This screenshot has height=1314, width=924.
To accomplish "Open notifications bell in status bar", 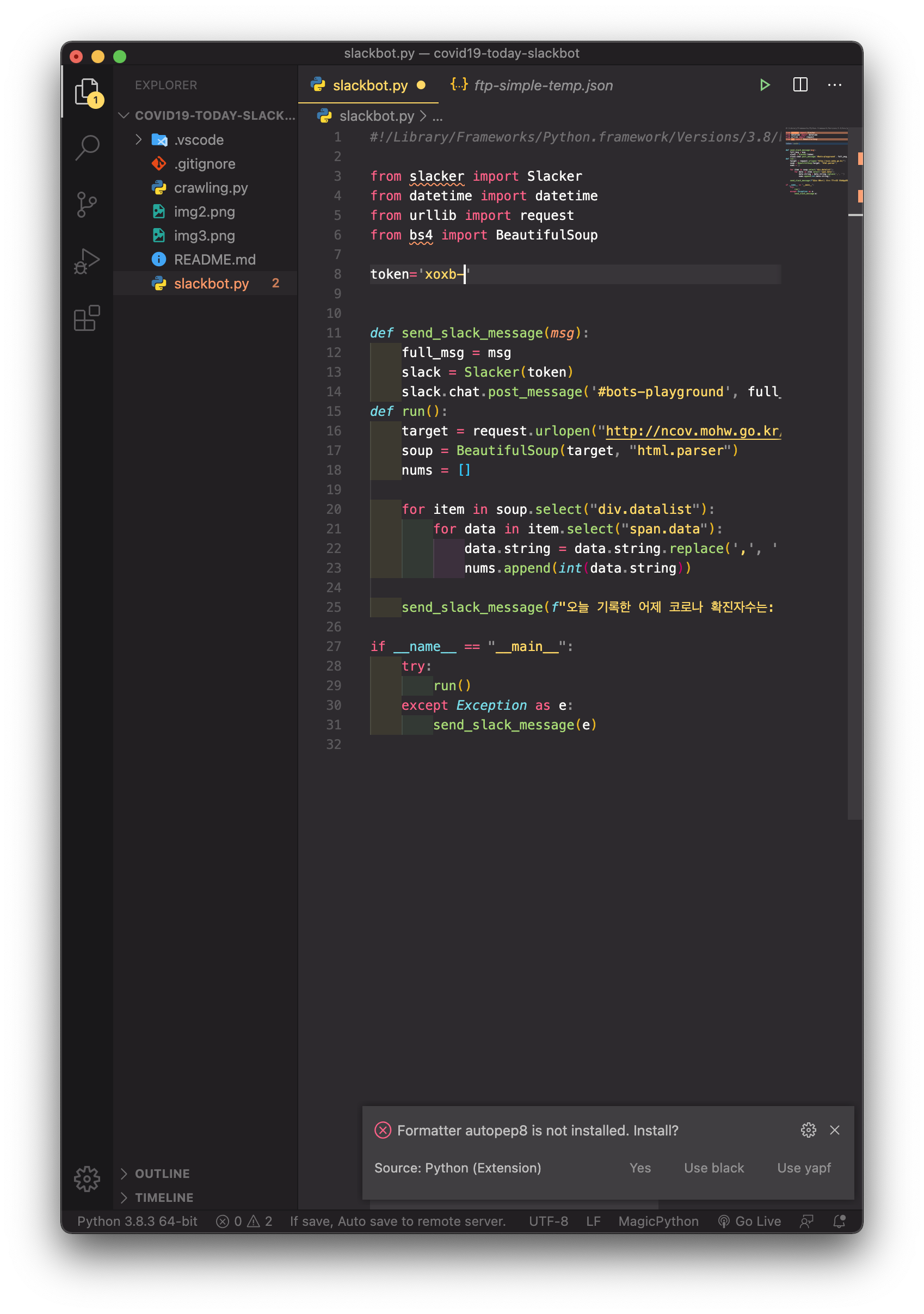I will click(839, 1221).
